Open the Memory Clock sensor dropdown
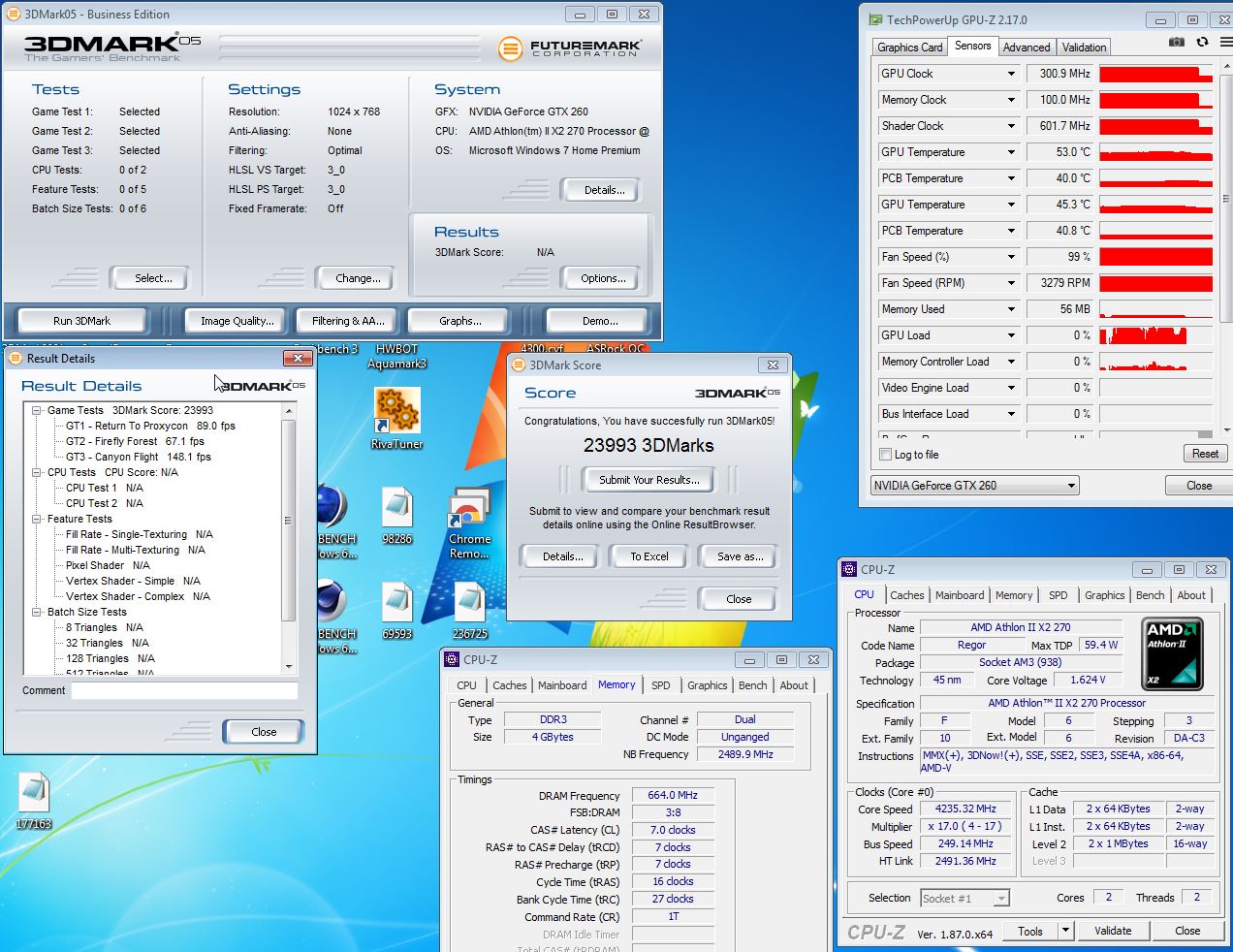Screen dimensions: 1233x952 pyautogui.click(x=1011, y=100)
